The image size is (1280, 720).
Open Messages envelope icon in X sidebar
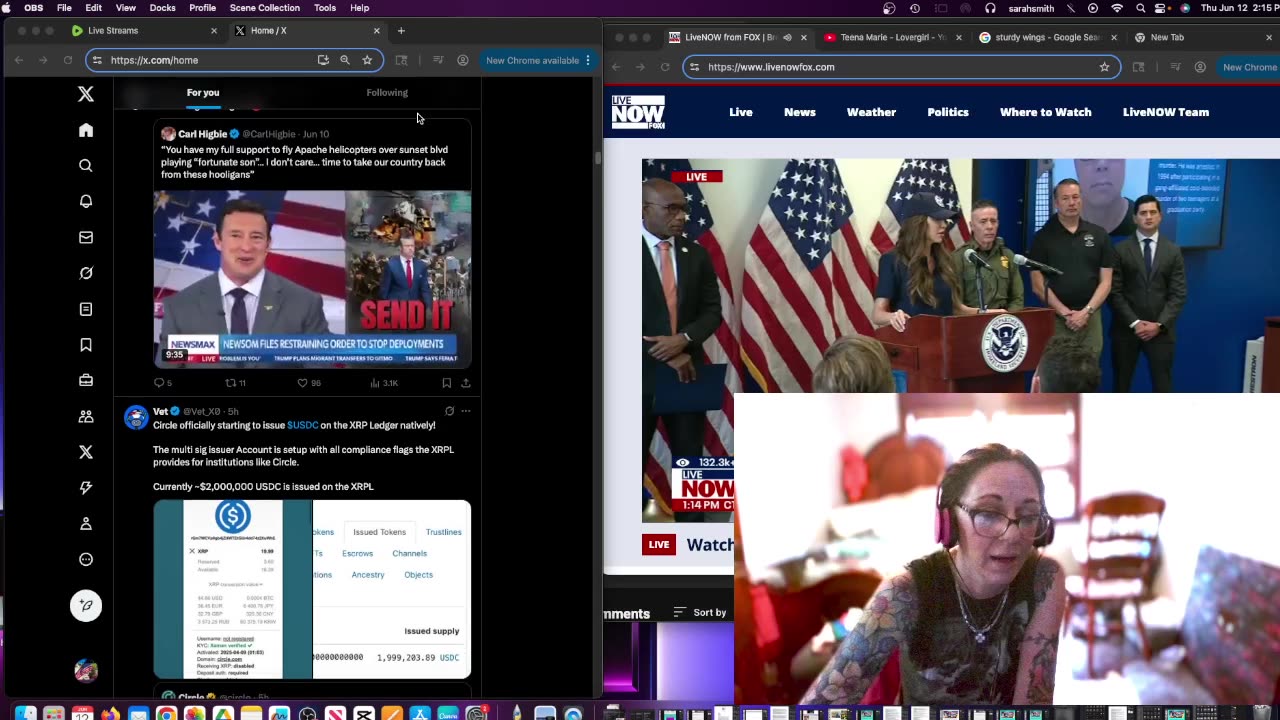(x=86, y=237)
